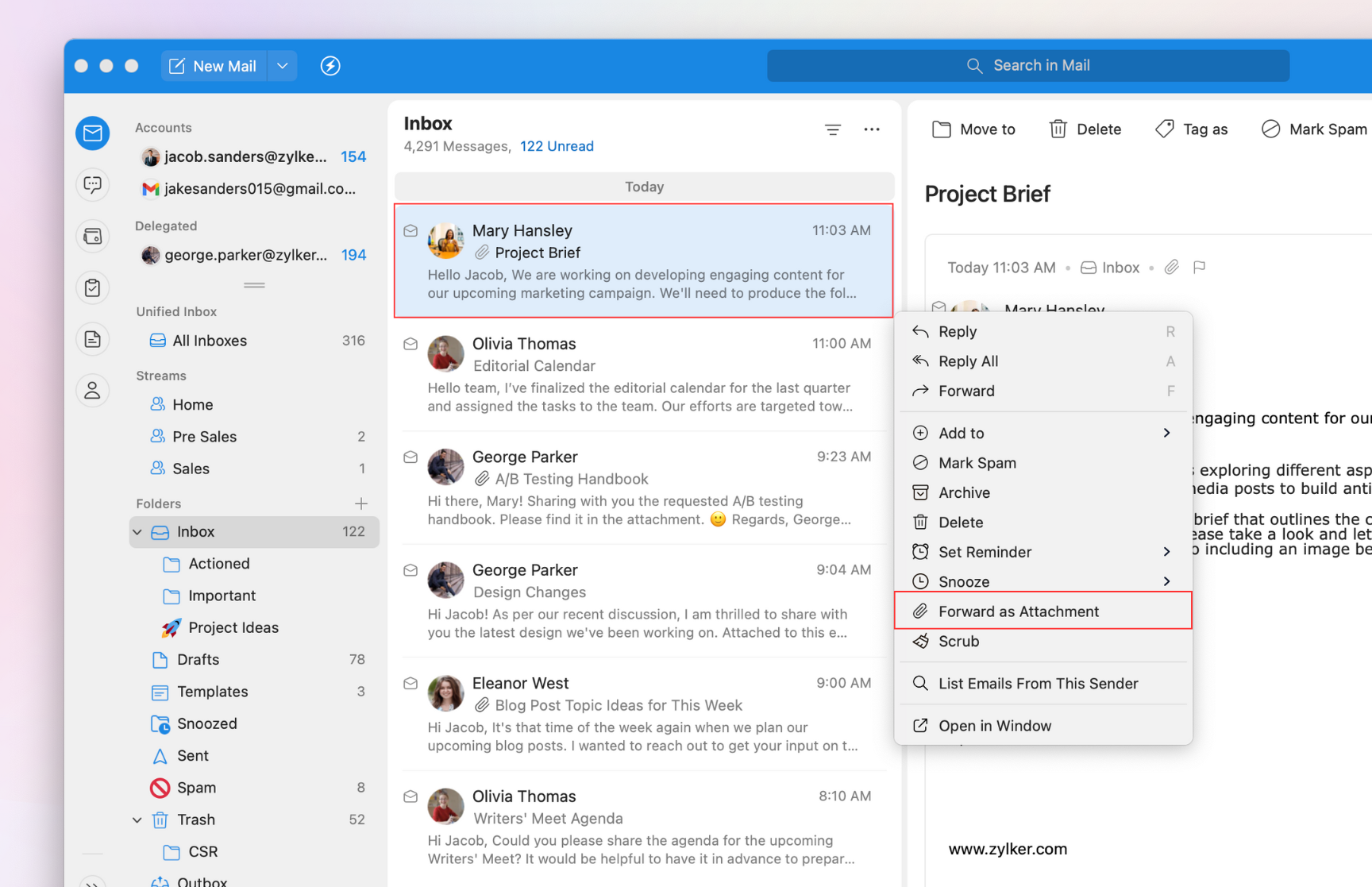The width and height of the screenshot is (1372, 887).
Task: Select the george.parker delegated account
Action: point(253,255)
